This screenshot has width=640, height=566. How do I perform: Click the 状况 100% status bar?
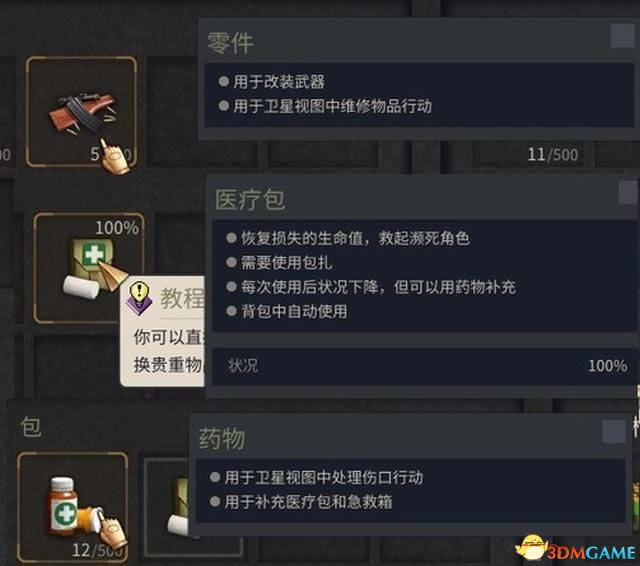coord(424,366)
